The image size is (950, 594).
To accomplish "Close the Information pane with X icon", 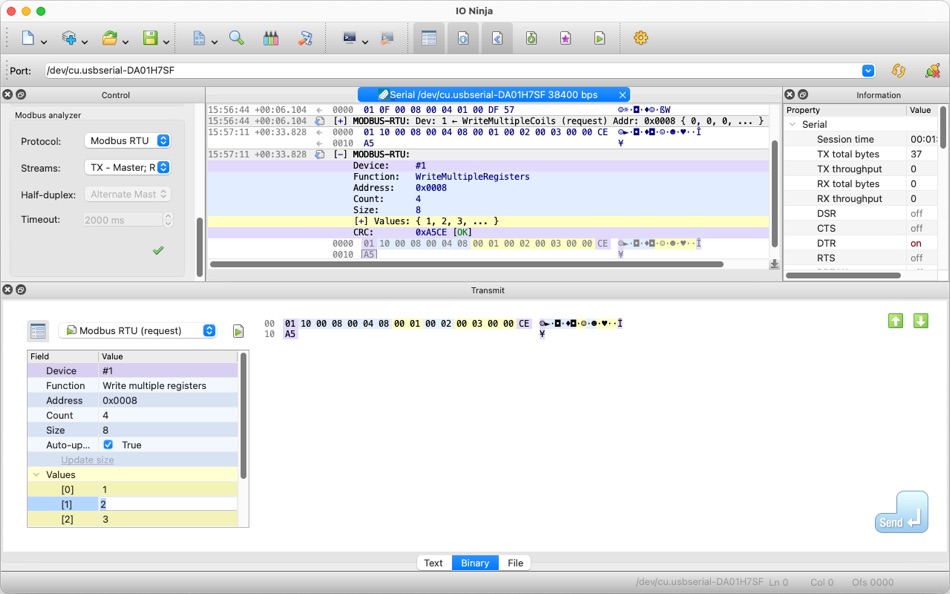I will click(789, 95).
